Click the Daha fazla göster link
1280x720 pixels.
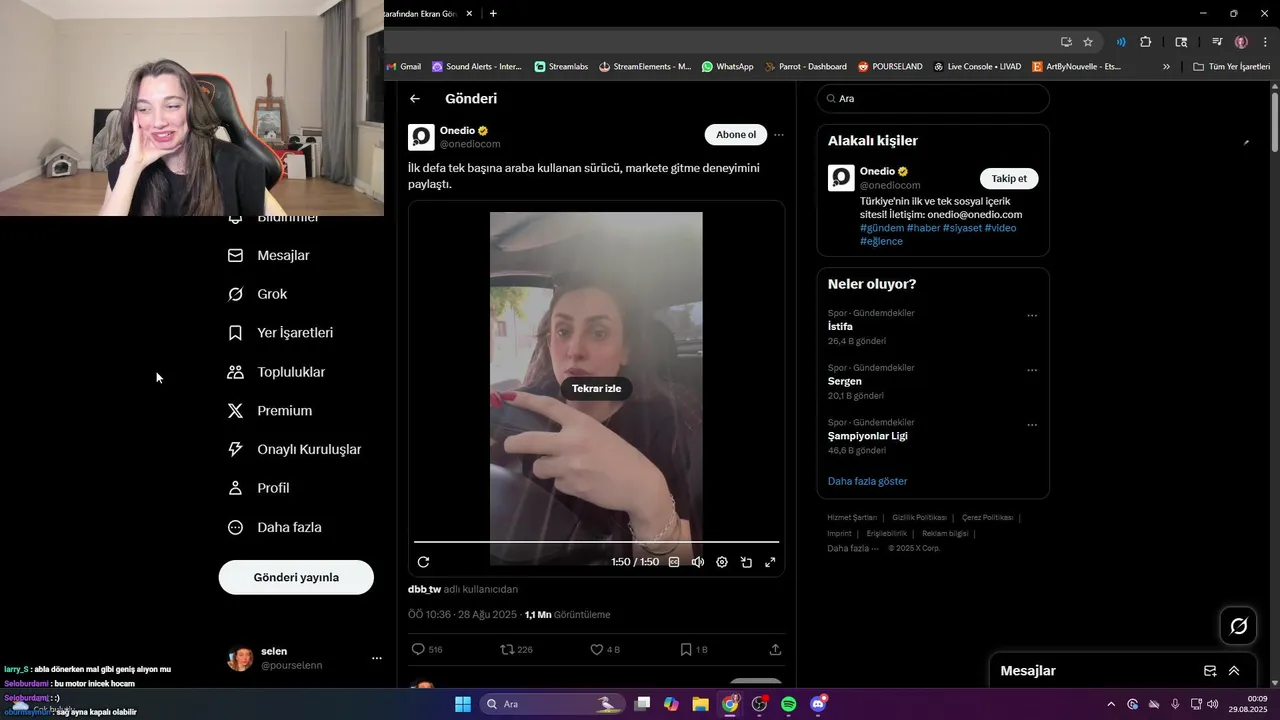coord(867,481)
